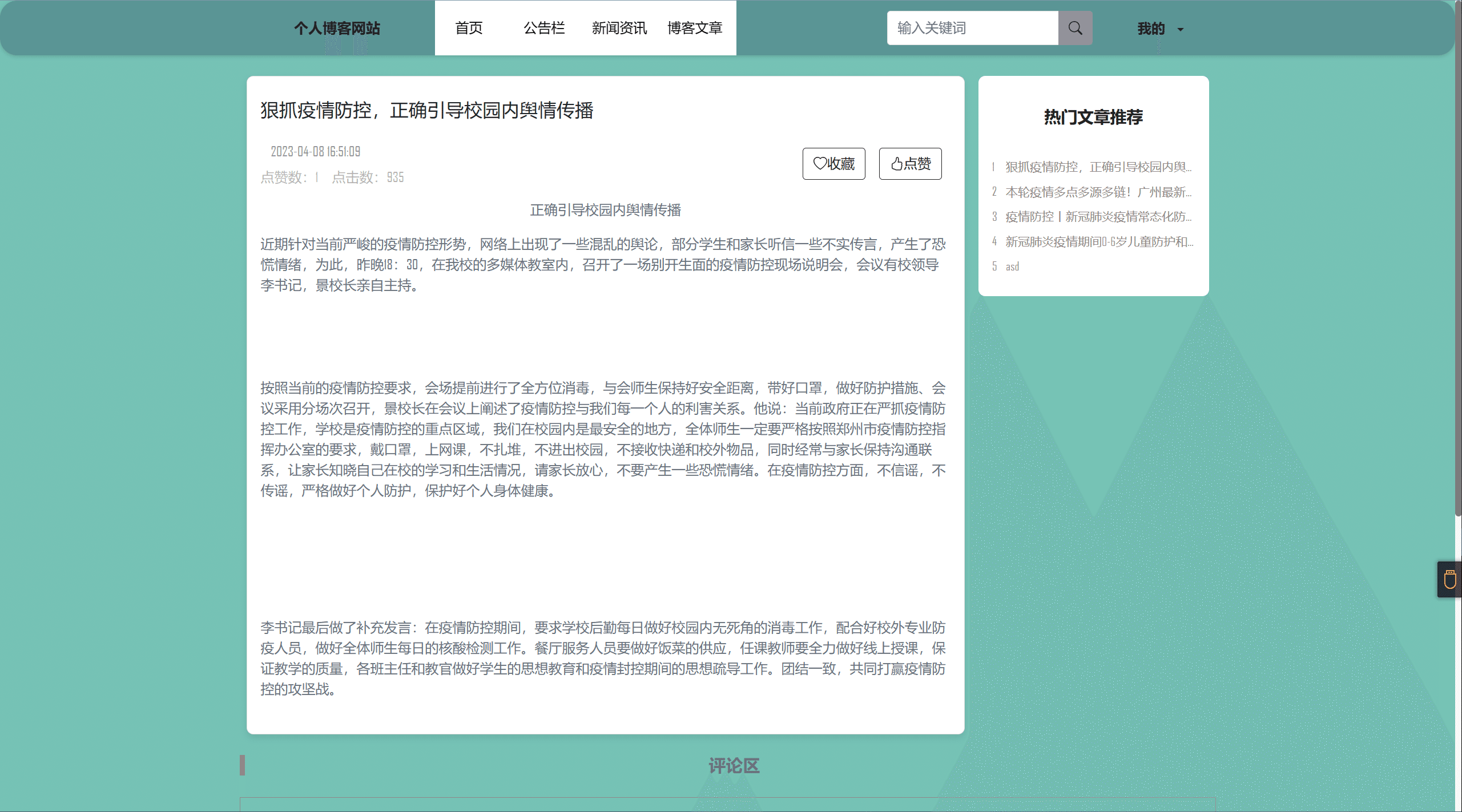Click the 个人博客网站 site title
Screen dimensions: 1462x812
(337, 28)
